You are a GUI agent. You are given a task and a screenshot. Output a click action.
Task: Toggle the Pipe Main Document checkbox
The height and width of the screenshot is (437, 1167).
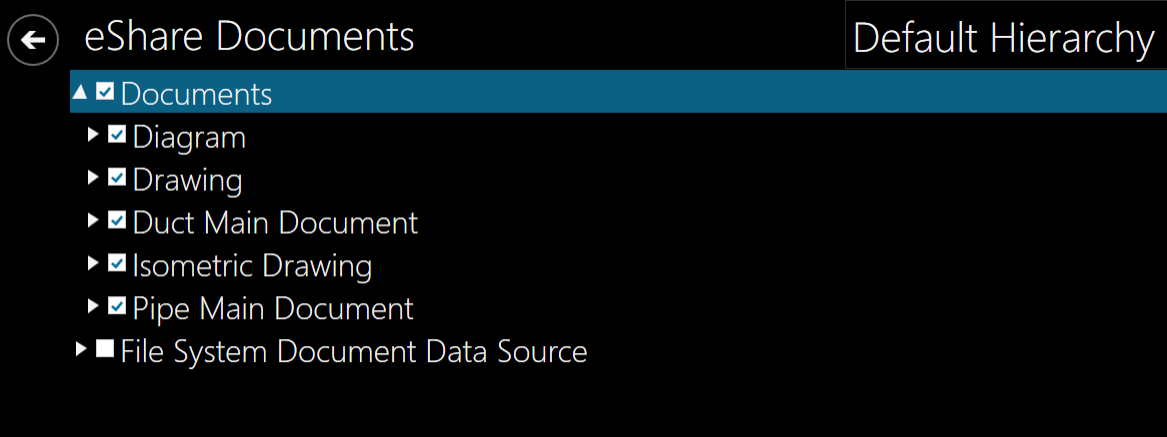coord(117,306)
